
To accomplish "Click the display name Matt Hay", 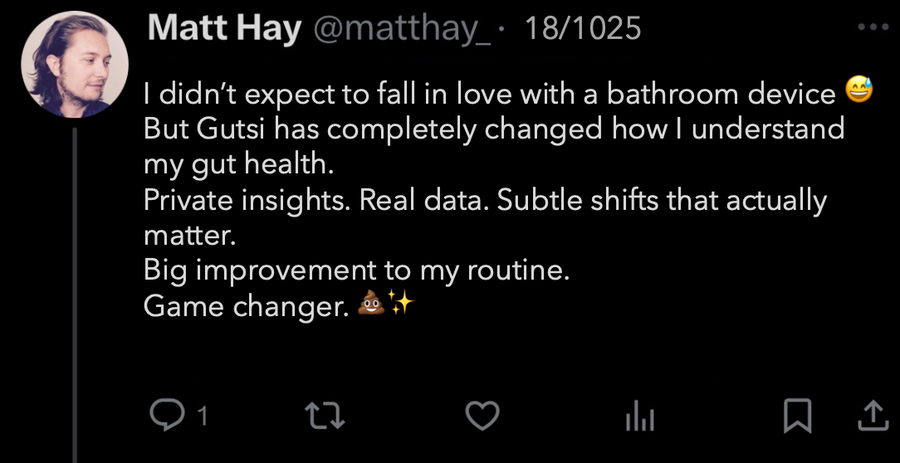I will click(224, 28).
